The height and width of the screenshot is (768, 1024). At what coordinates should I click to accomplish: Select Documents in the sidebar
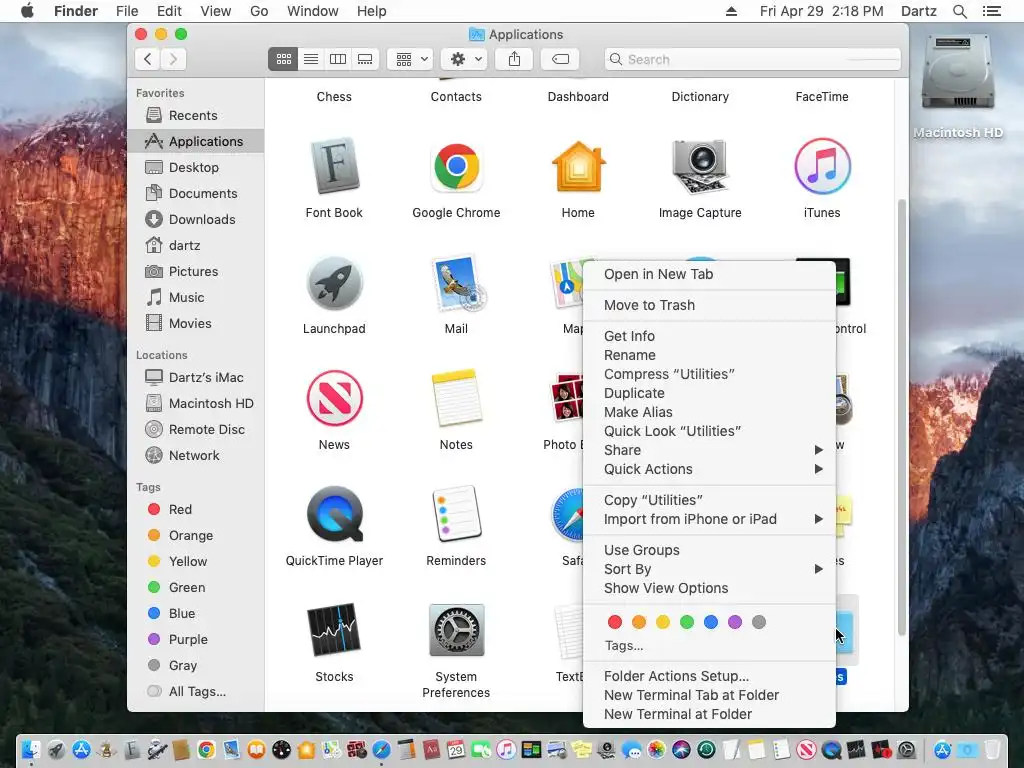click(x=196, y=193)
